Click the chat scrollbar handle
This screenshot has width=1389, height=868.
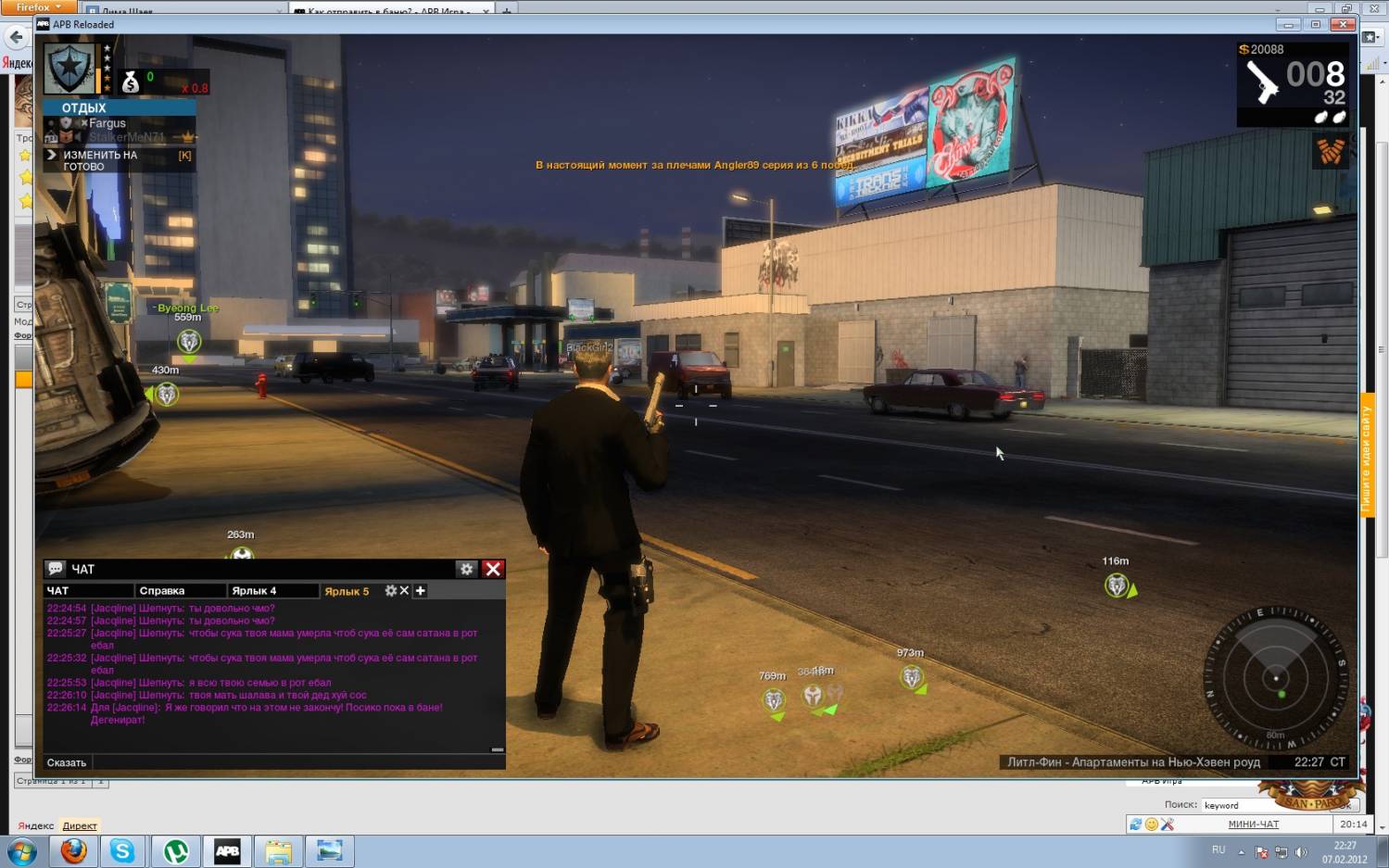point(498,749)
